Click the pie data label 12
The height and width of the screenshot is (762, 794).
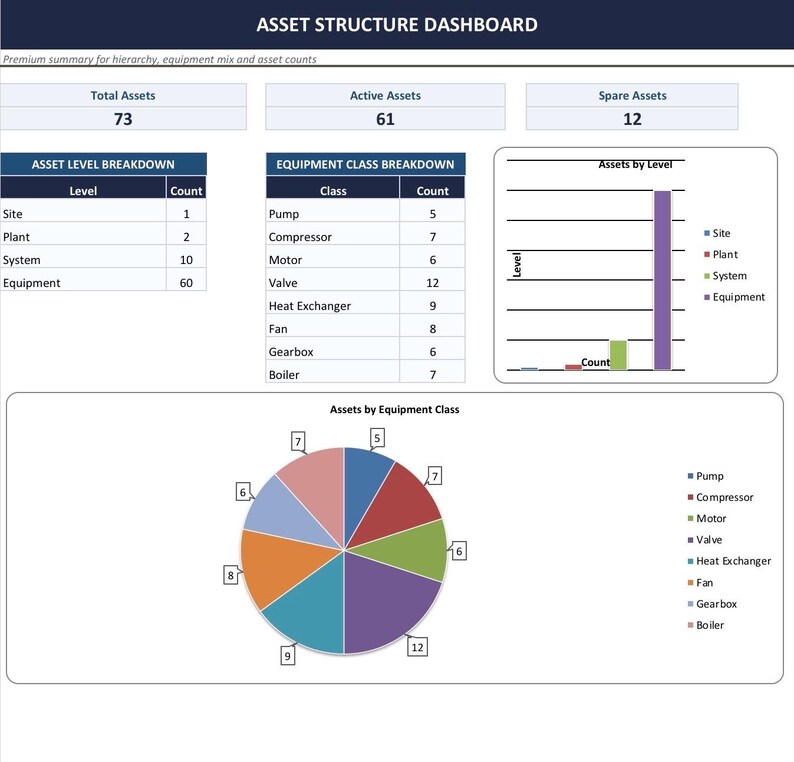click(417, 647)
